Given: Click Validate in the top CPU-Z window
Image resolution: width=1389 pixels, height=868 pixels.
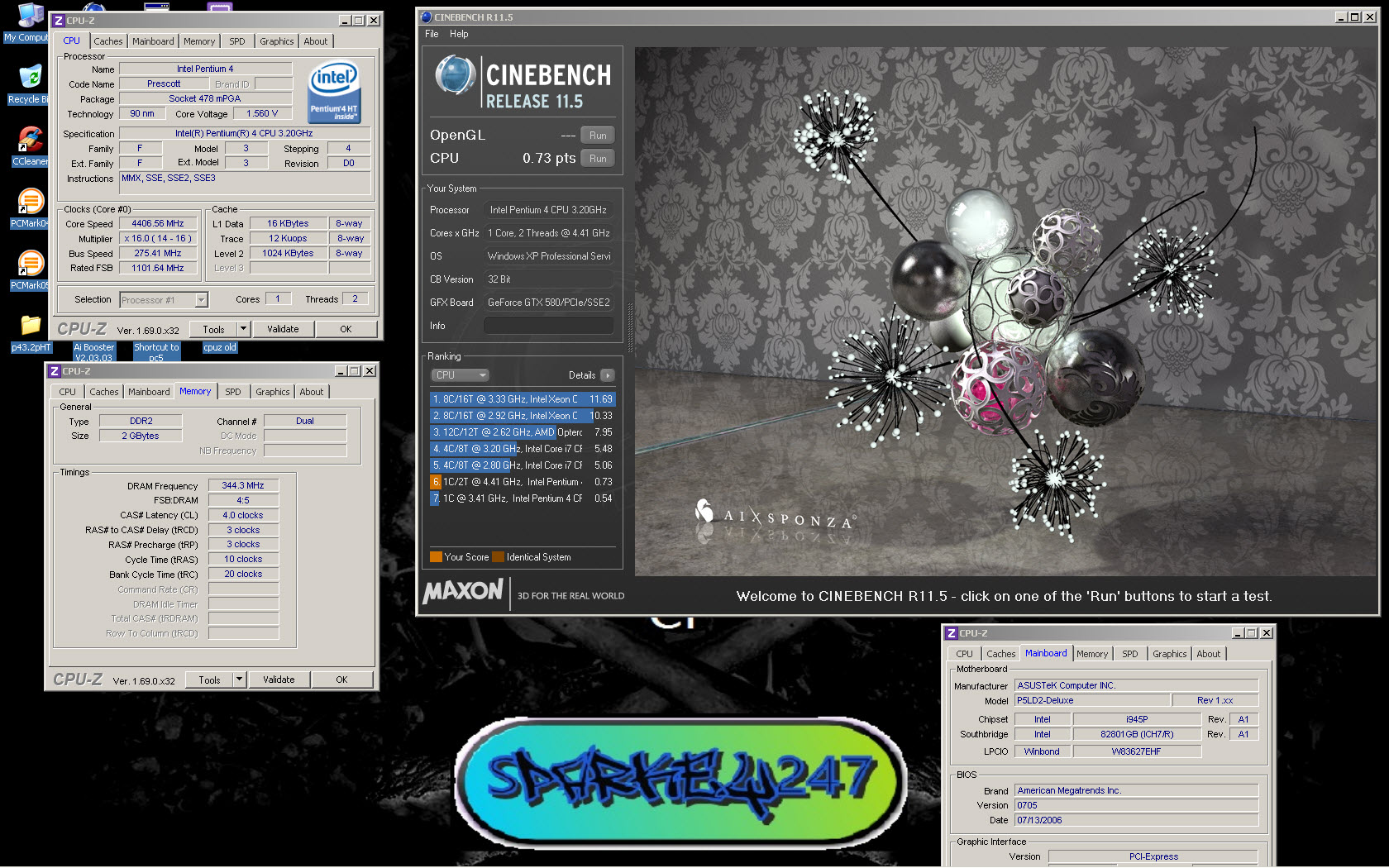Looking at the screenshot, I should pyautogui.click(x=283, y=329).
